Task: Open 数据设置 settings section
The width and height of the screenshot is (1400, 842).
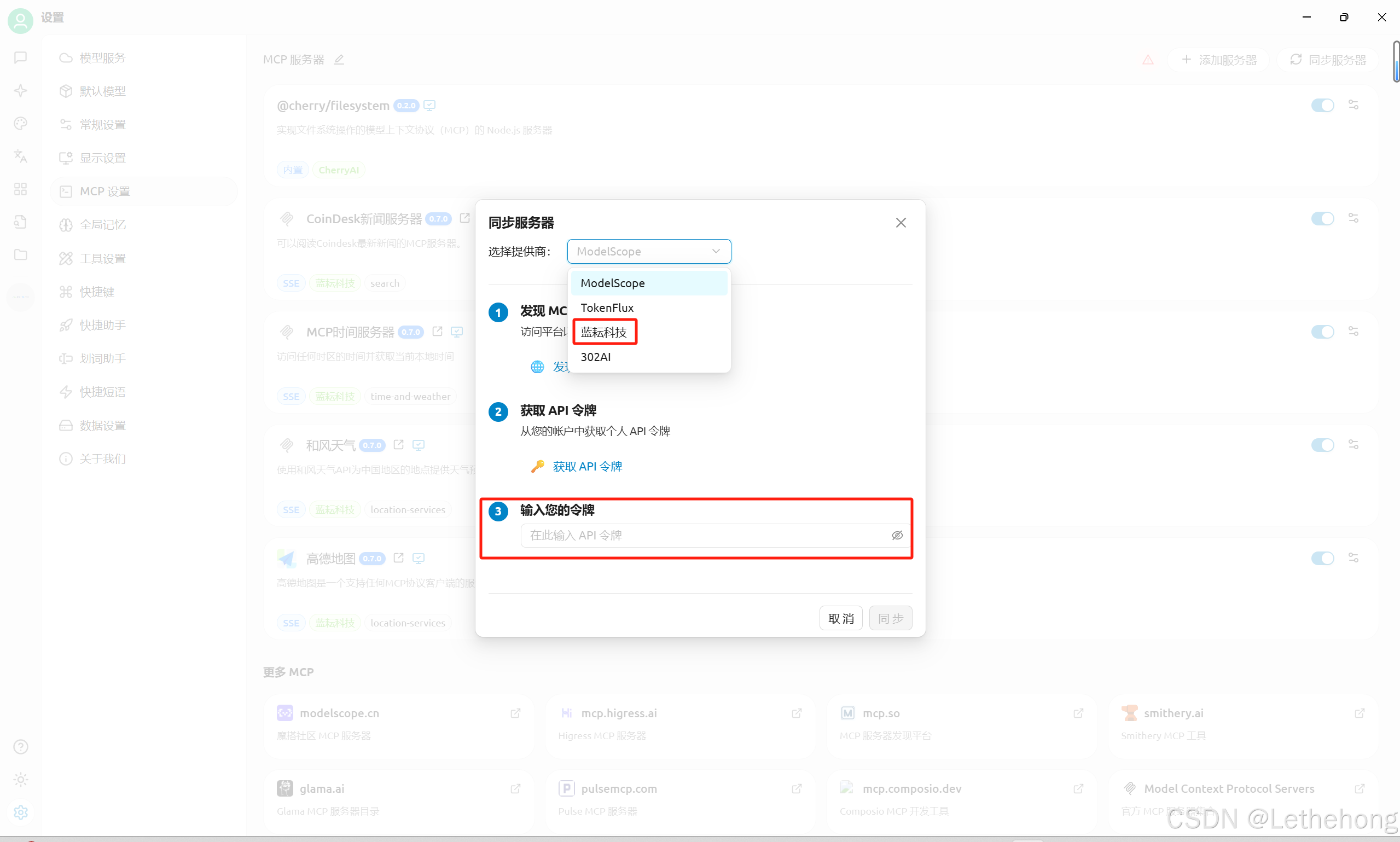Action: coord(144,426)
